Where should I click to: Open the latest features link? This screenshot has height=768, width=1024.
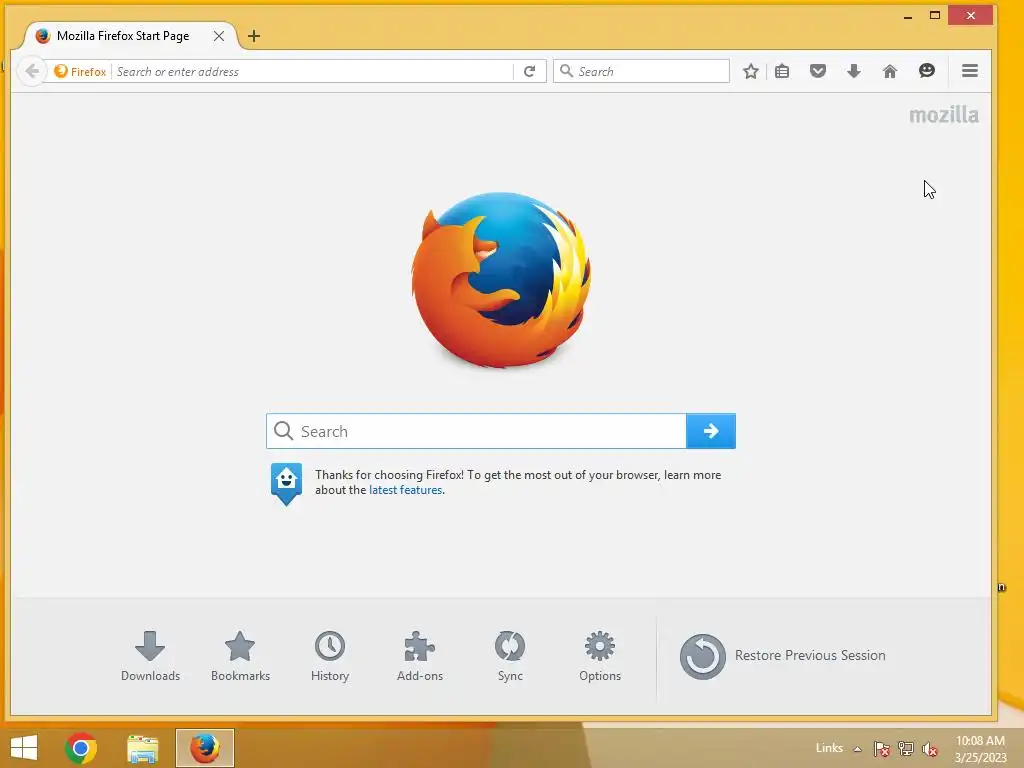click(x=406, y=490)
